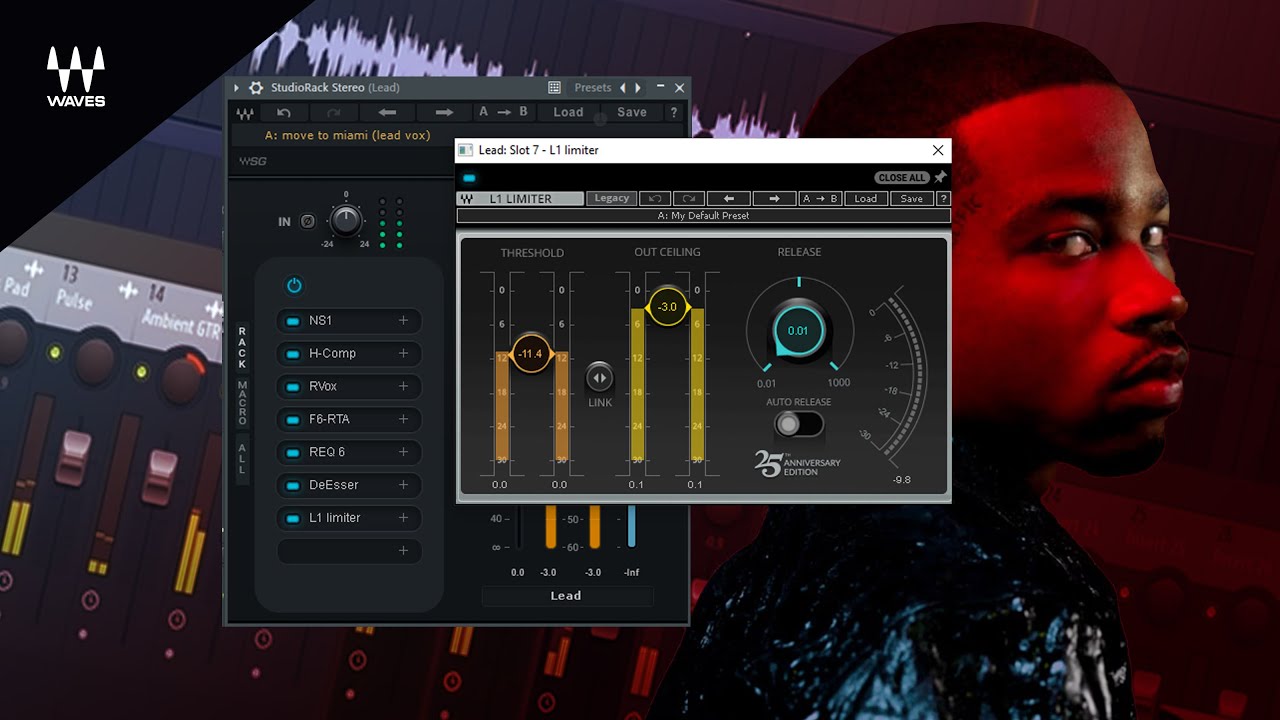
Task: Copy A to B in StudioRack
Action: (503, 113)
